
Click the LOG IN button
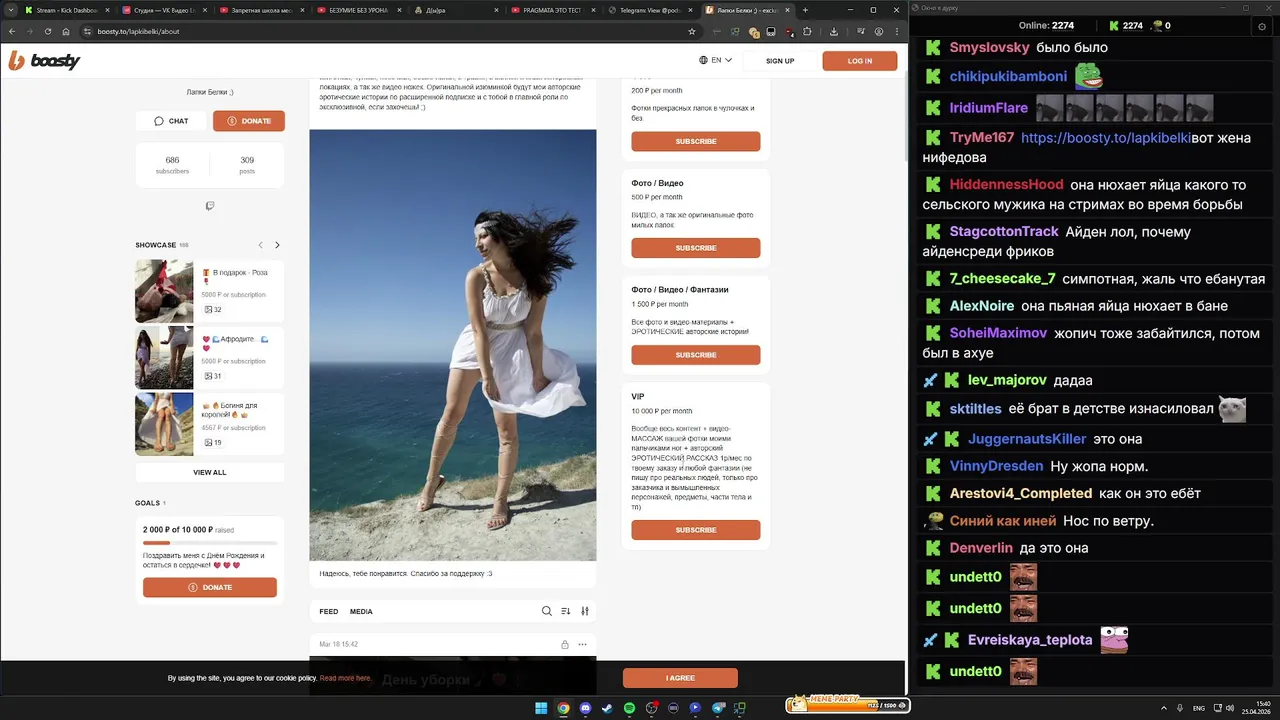coord(860,61)
